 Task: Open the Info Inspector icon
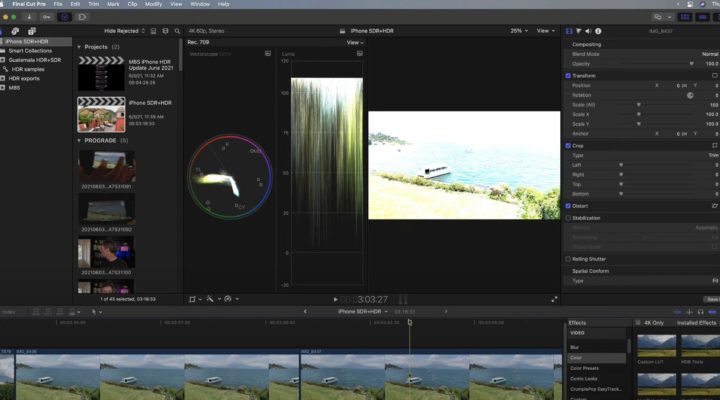pyautogui.click(x=598, y=31)
